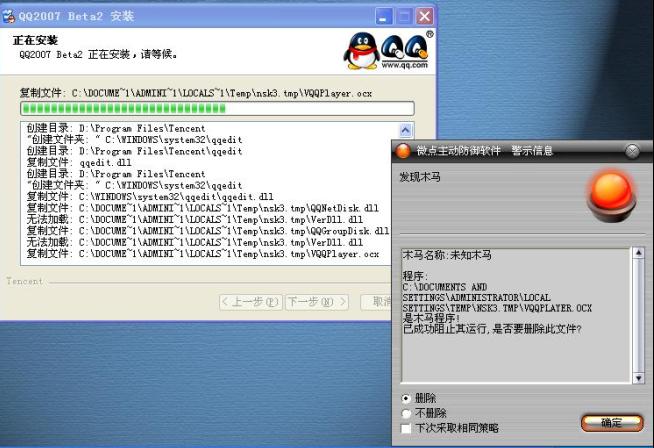Click the 发现木马 heading text
Screen dimensions: 654x448
pyautogui.click(x=420, y=177)
